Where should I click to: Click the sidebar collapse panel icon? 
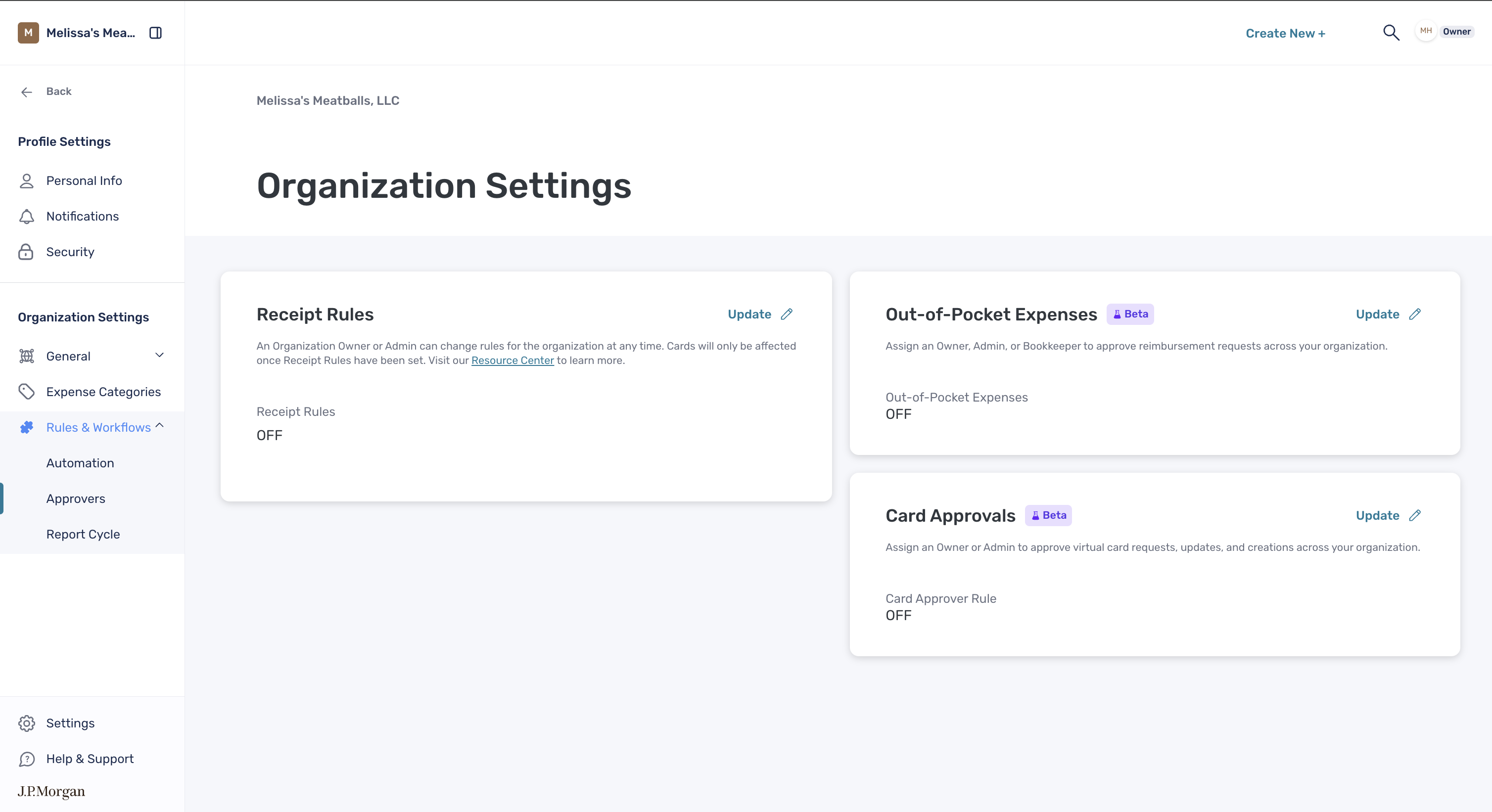pyautogui.click(x=155, y=33)
